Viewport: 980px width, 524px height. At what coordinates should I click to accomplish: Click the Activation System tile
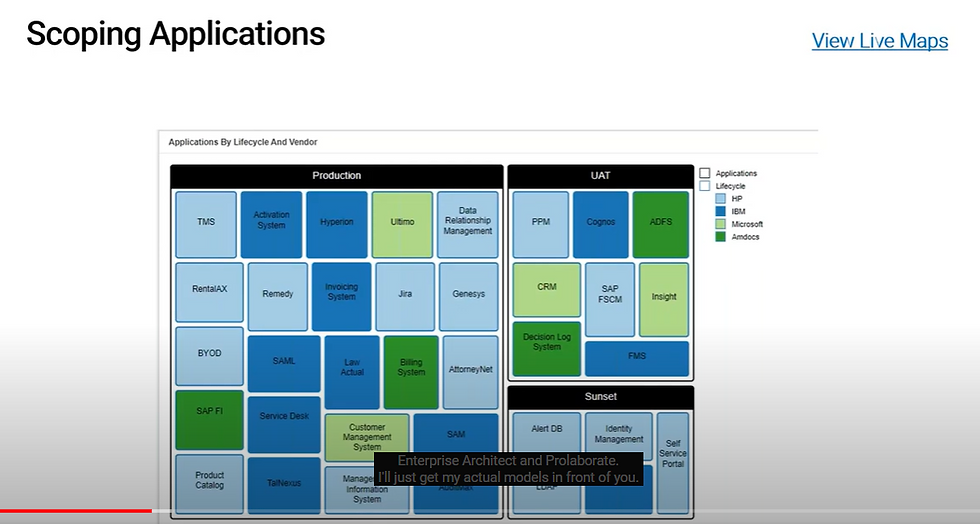coord(271,224)
